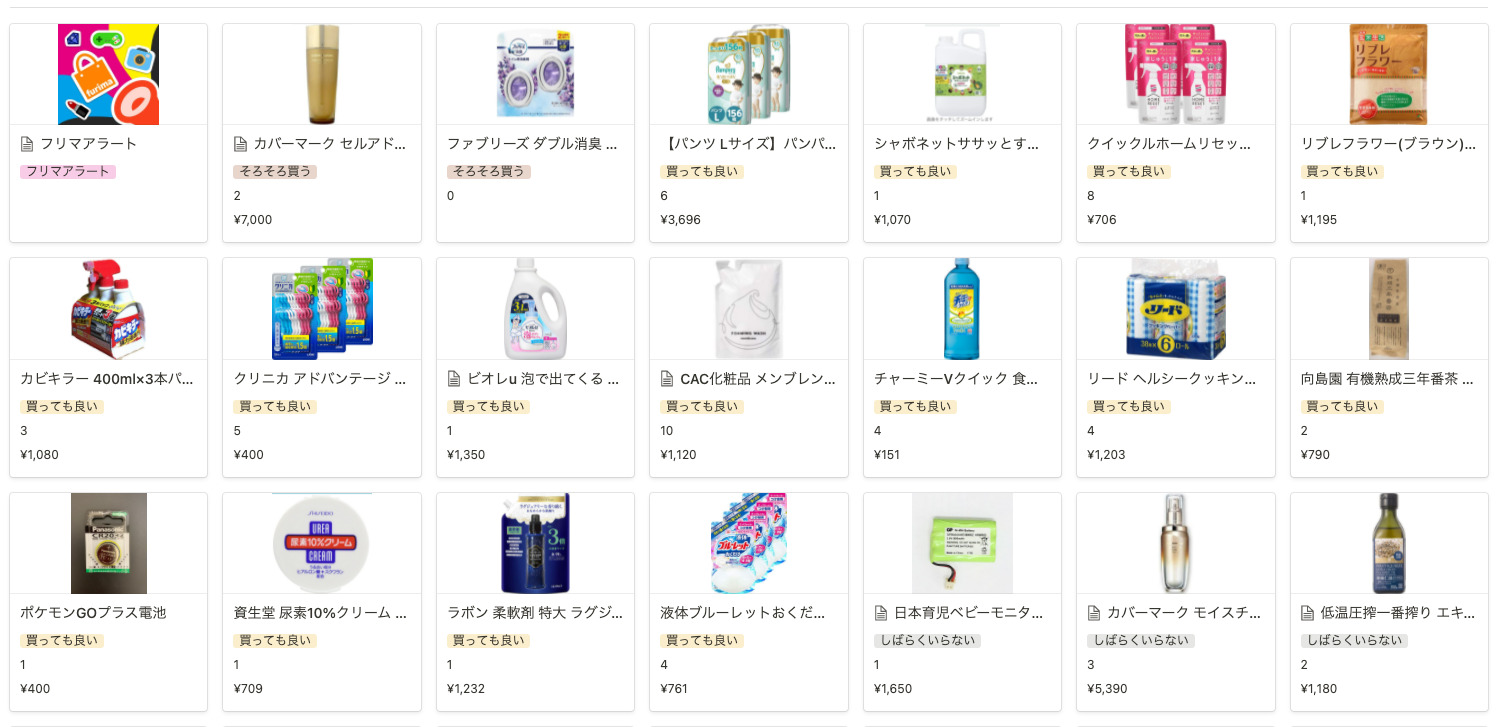The width and height of the screenshot is (1506, 727).
Task: Click しばらくいらない tag on 日本育児 card
Action: [927, 641]
